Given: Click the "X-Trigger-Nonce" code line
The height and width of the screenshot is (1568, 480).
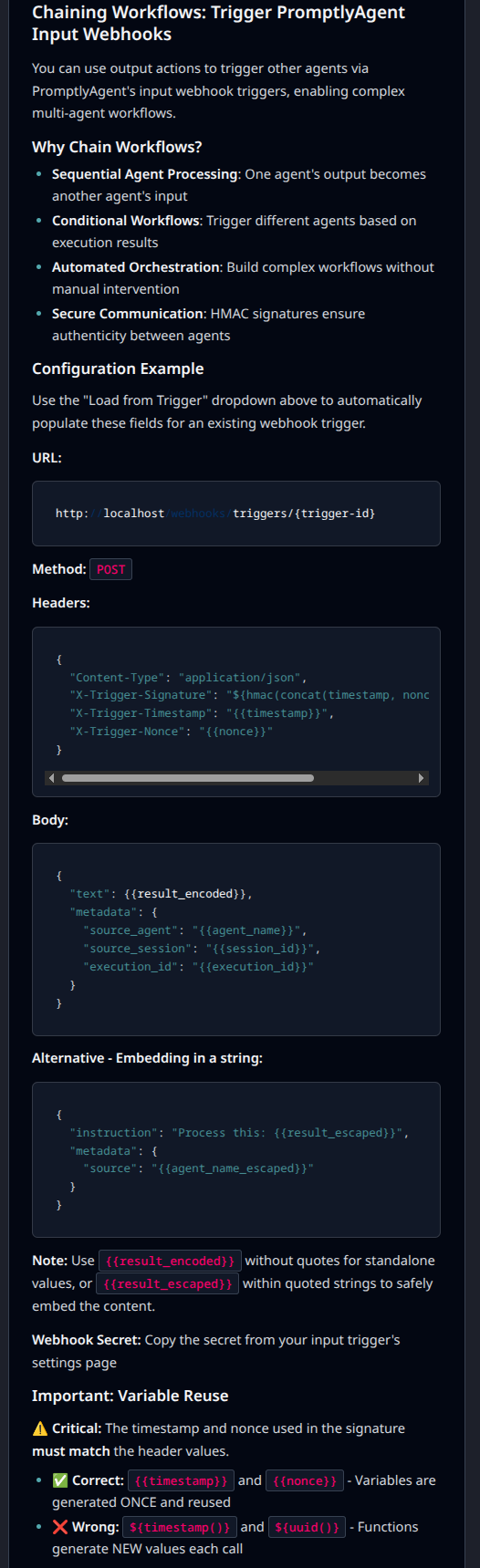Looking at the screenshot, I should (x=171, y=732).
